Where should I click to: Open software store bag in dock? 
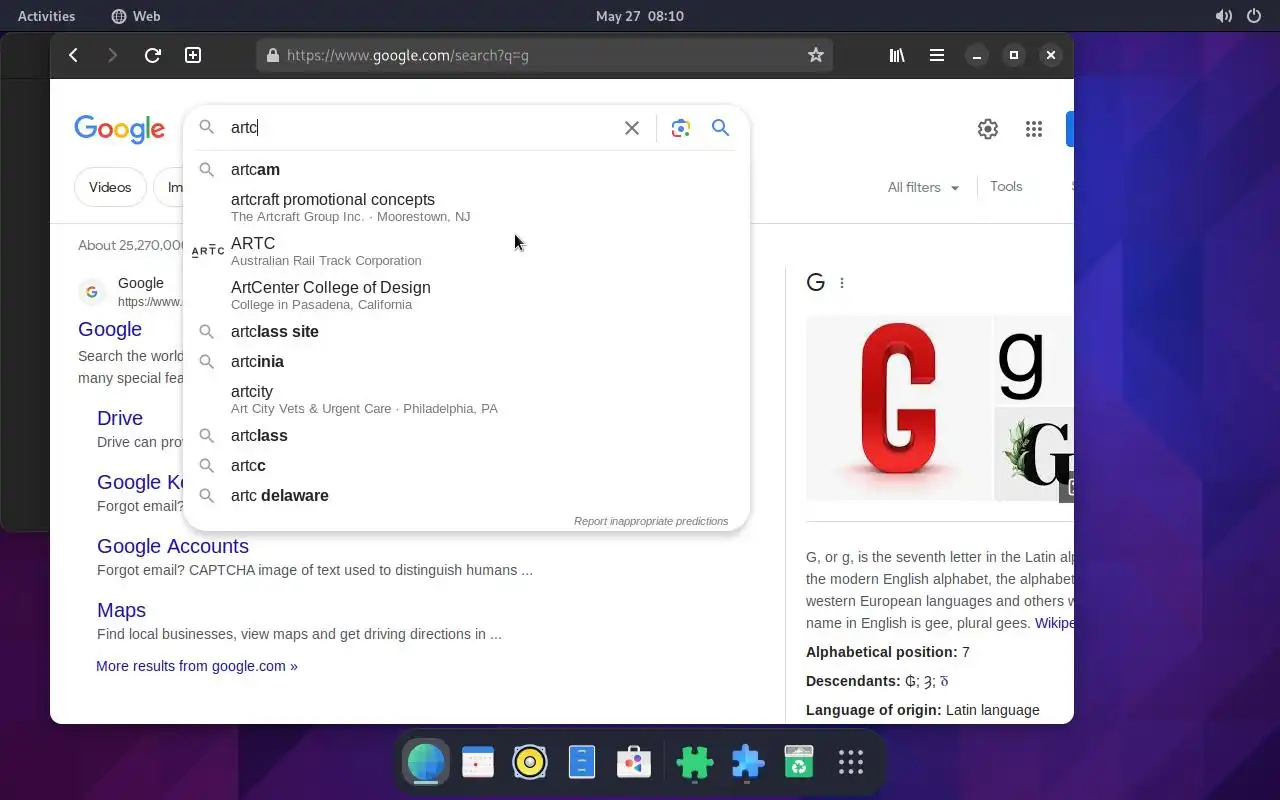(634, 763)
